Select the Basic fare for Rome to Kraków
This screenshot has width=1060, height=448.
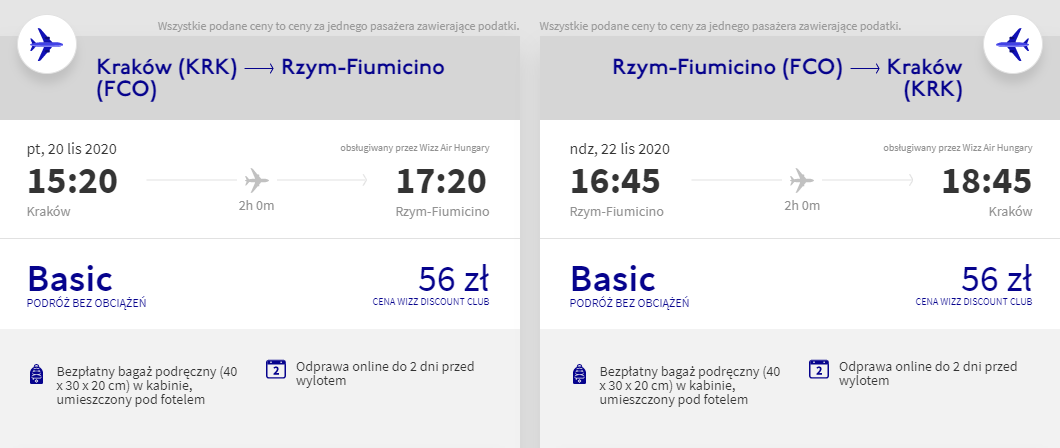coord(612,278)
